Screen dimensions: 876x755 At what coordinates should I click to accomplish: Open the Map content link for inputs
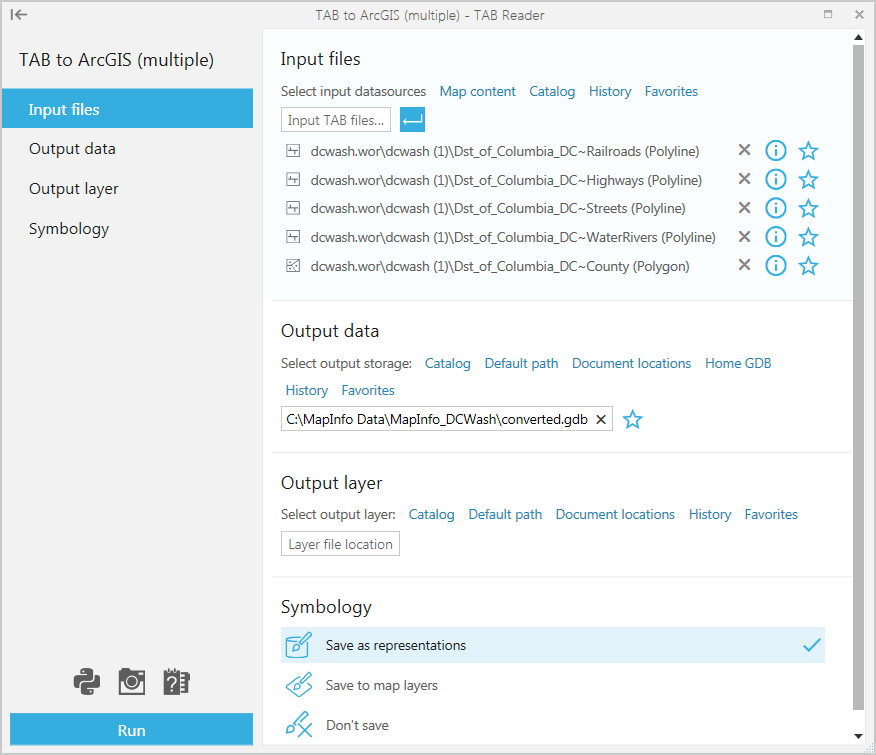(478, 91)
